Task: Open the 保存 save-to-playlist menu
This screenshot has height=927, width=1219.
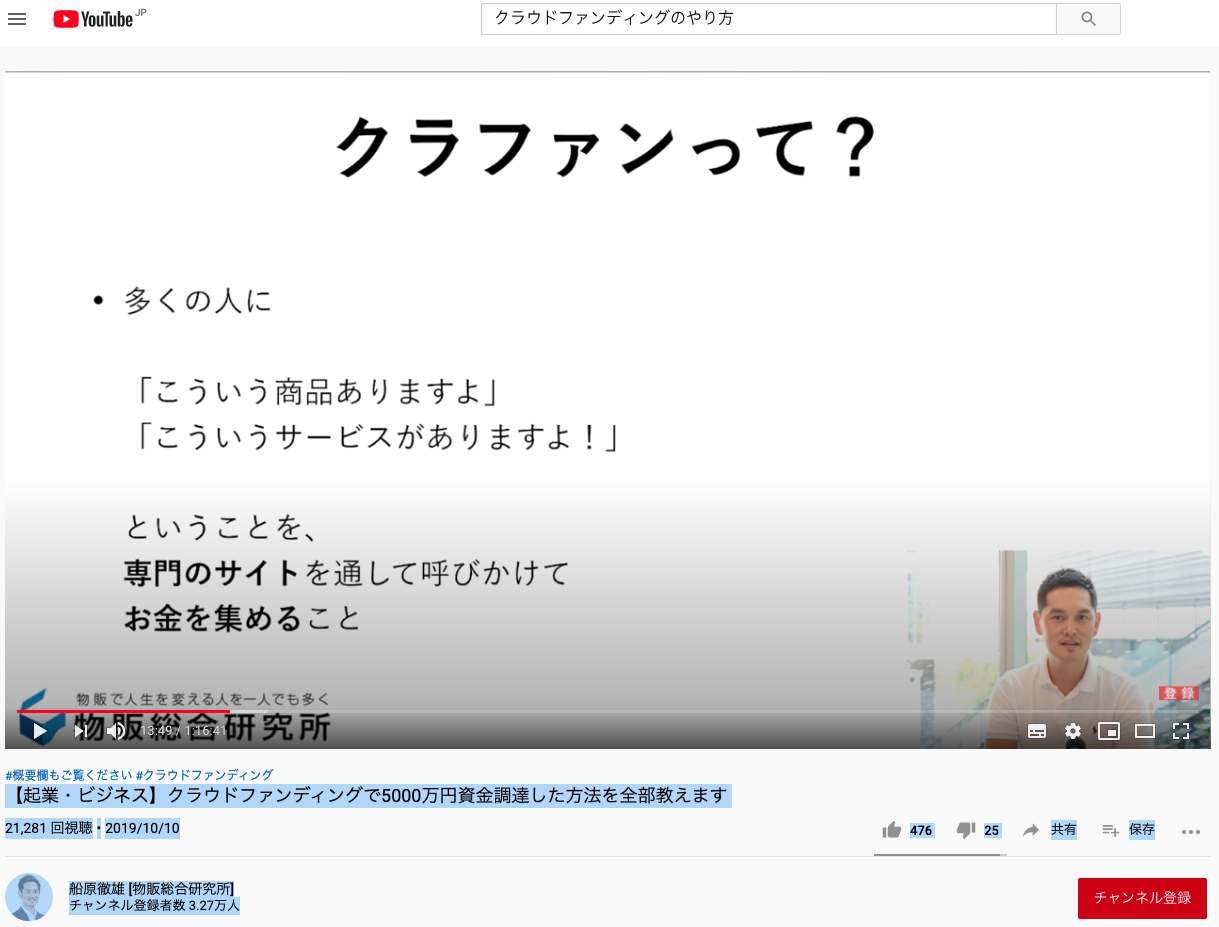Action: tap(1129, 830)
